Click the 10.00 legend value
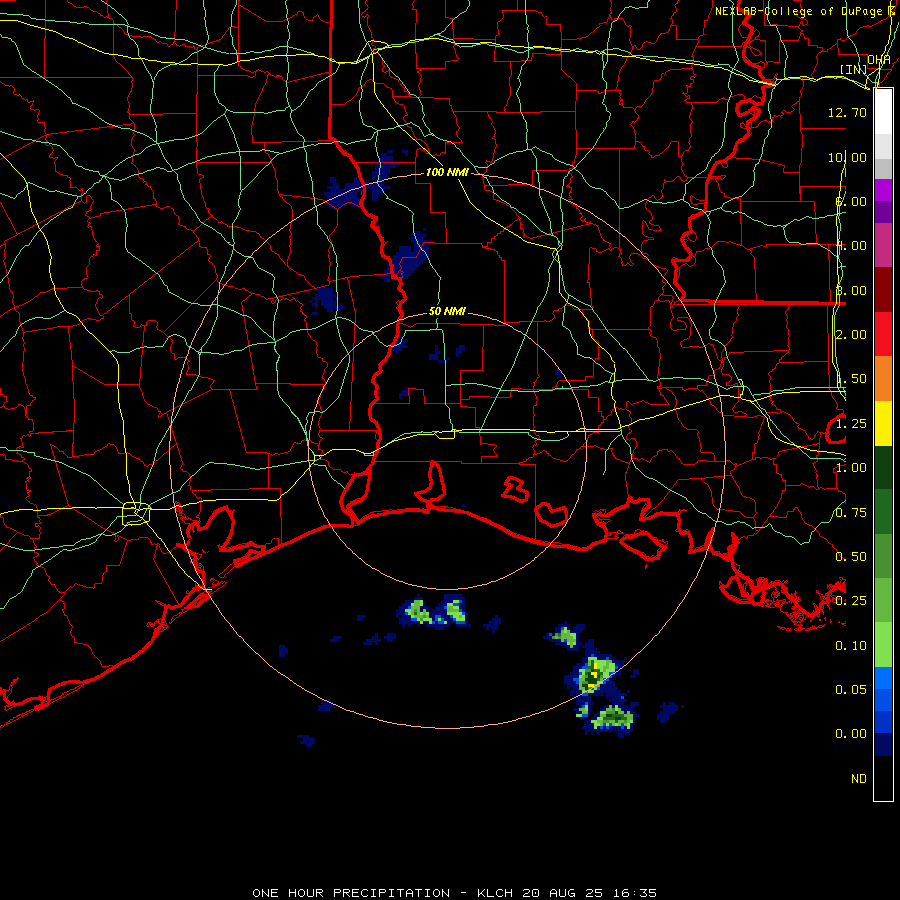 click(847, 157)
